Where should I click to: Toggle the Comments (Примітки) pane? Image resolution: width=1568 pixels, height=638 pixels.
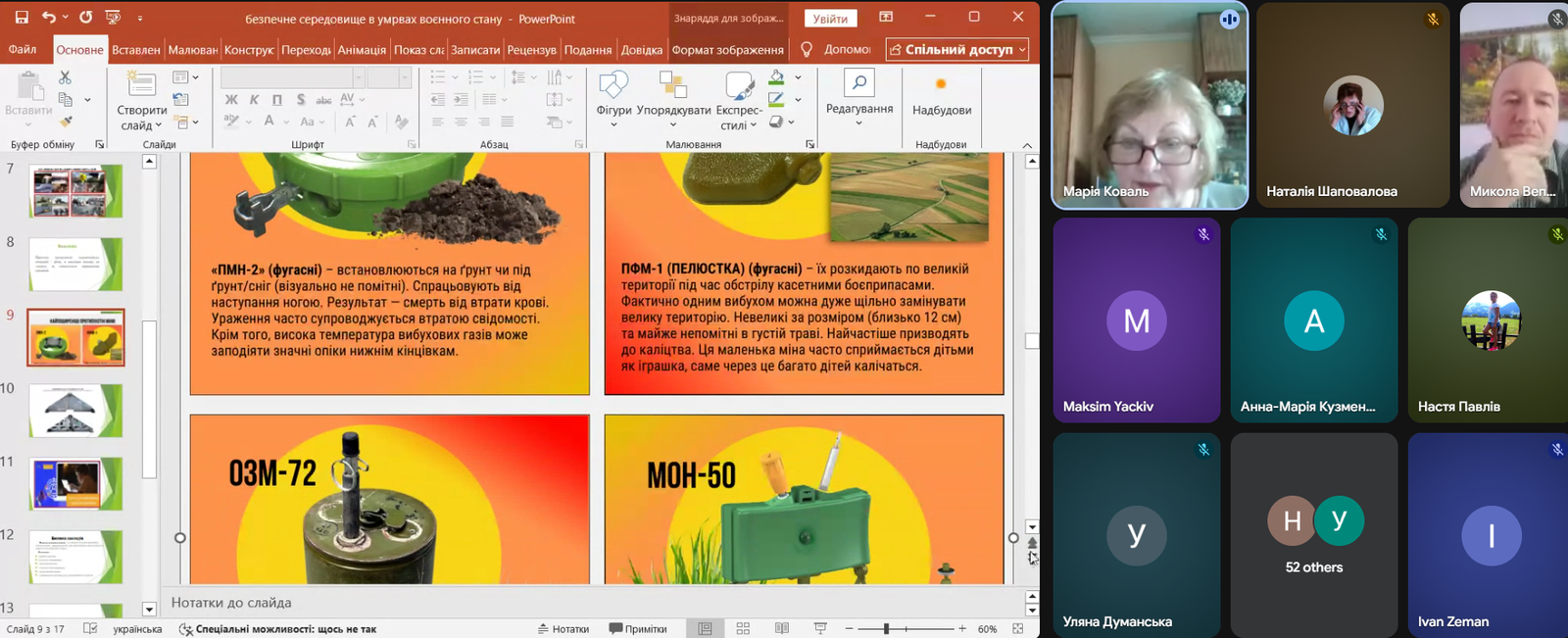[638, 629]
